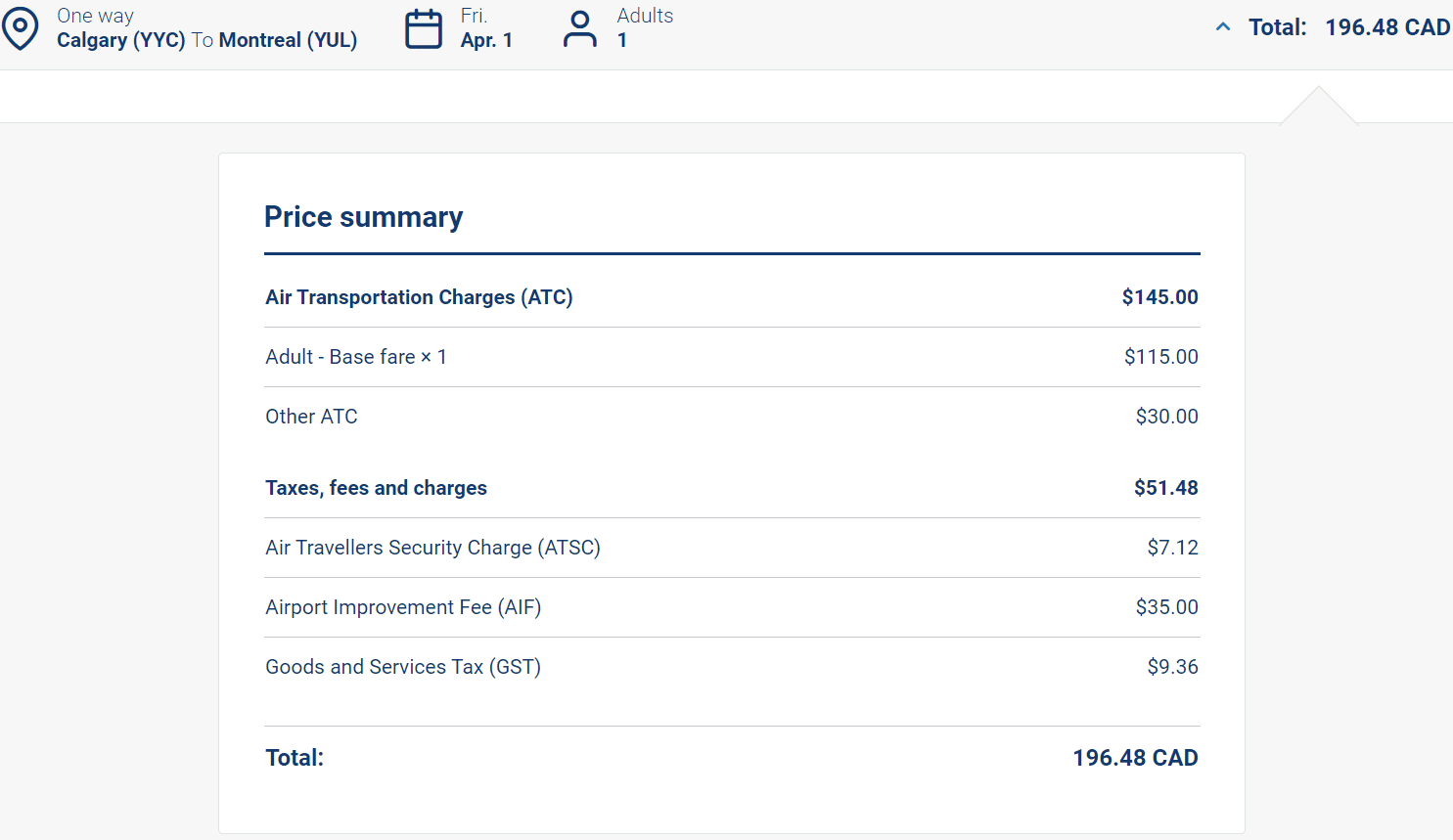Click the Other ATC line item
The image size is (1453, 840).
click(311, 417)
